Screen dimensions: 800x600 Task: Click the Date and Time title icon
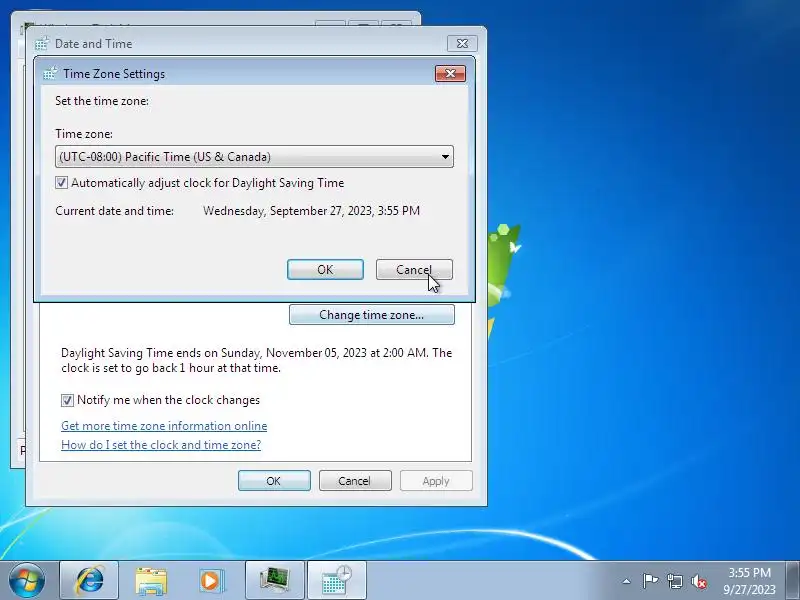[42, 44]
